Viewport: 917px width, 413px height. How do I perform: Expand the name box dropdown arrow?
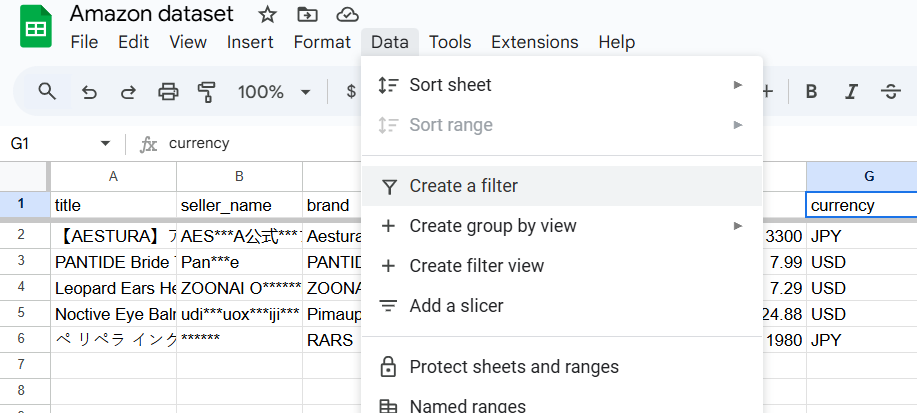(x=105, y=144)
